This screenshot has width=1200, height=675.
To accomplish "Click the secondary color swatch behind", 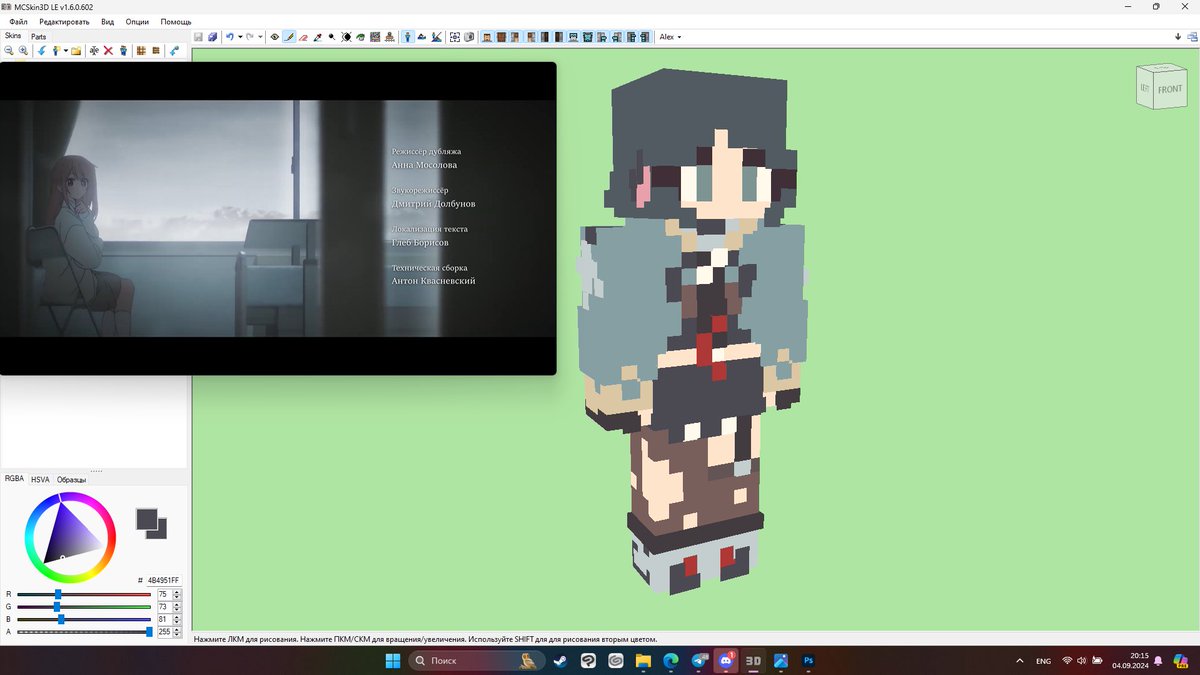I will tap(161, 531).
